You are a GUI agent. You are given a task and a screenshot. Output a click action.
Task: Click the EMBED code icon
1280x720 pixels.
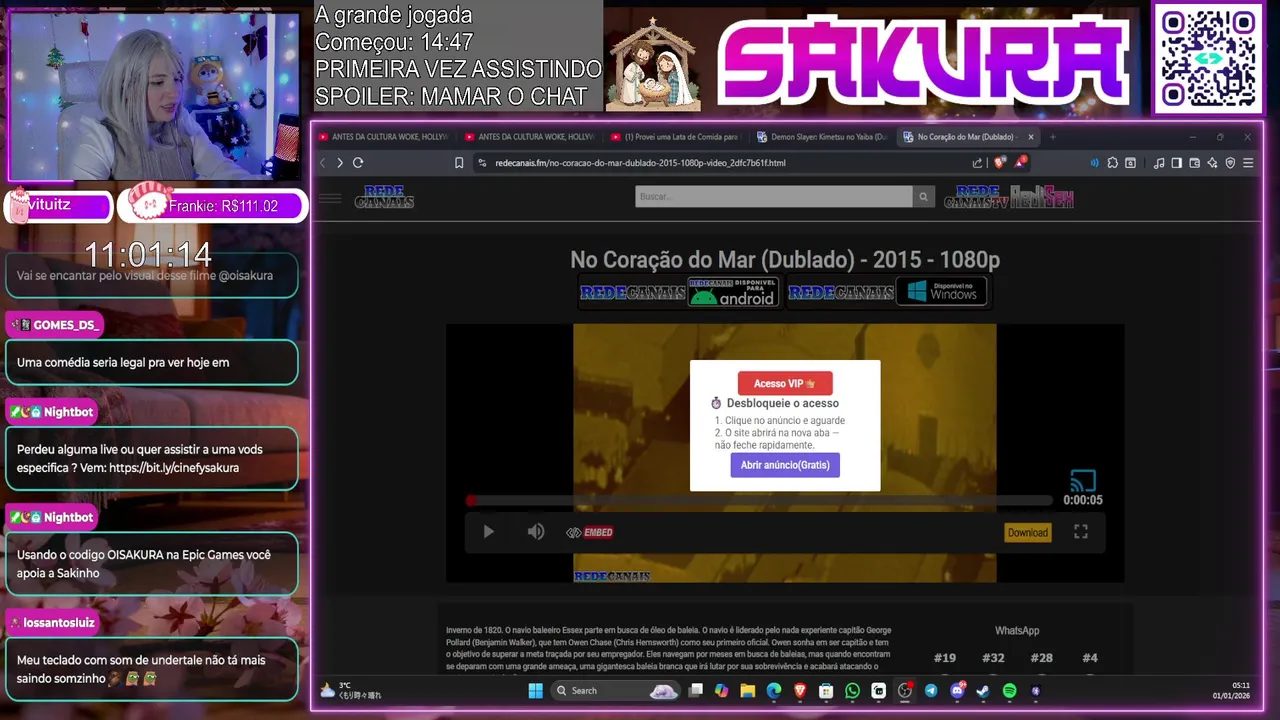coord(589,532)
